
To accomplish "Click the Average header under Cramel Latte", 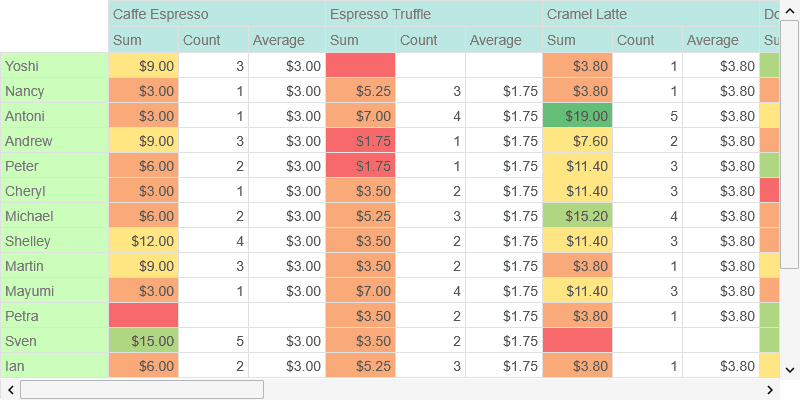I will pos(721,40).
